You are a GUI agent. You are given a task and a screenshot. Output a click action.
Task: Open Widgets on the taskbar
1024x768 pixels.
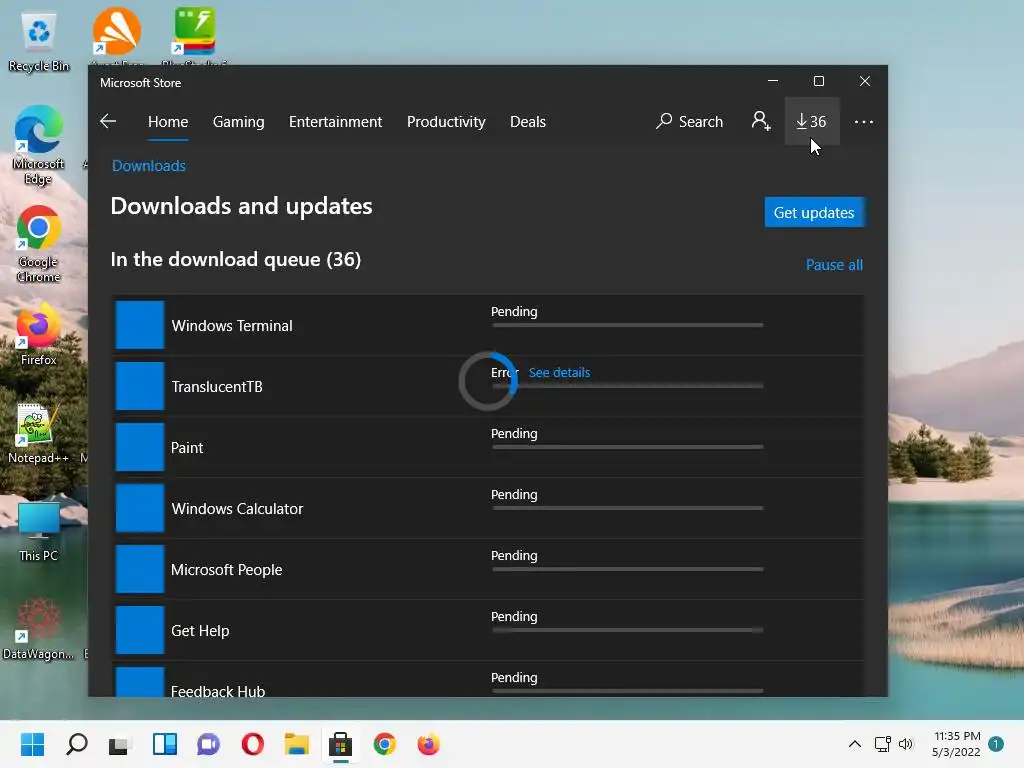(x=165, y=744)
